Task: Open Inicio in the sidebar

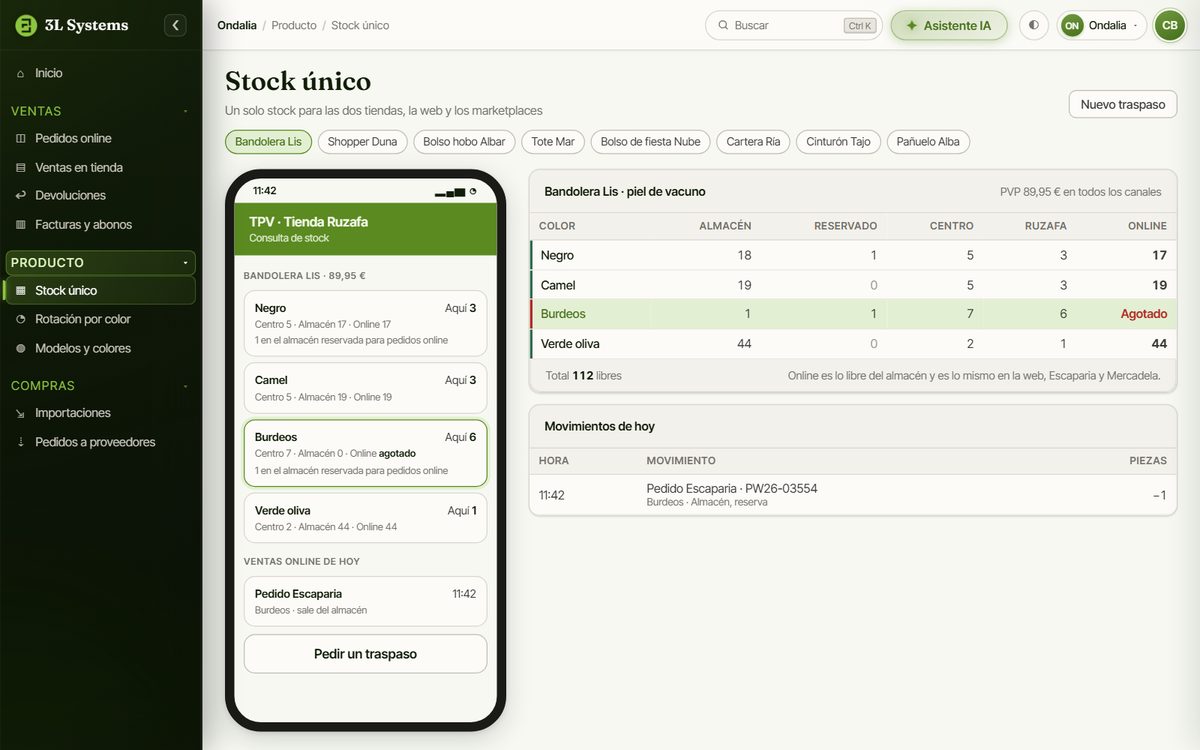Action: pos(101,73)
